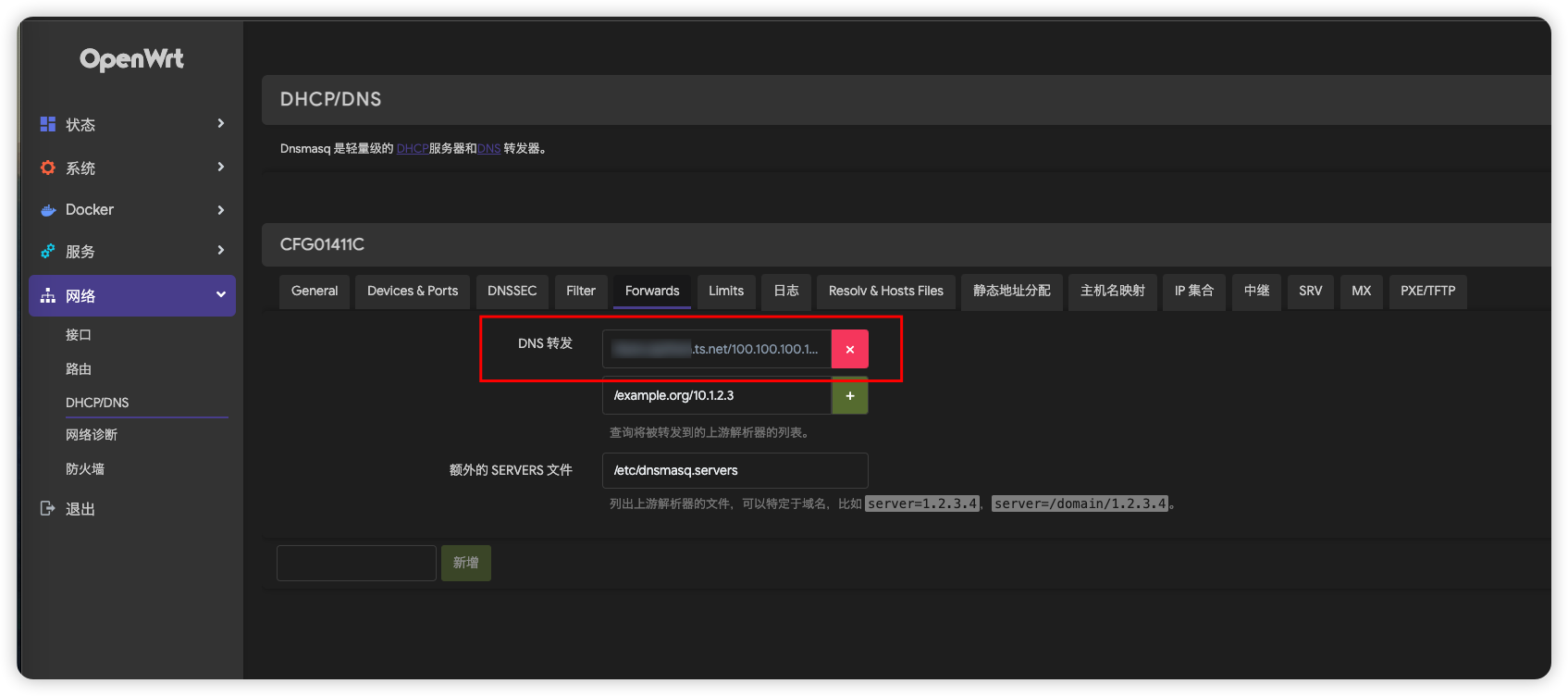
Task: Expand the 状态 menu chevron
Action: (220, 123)
